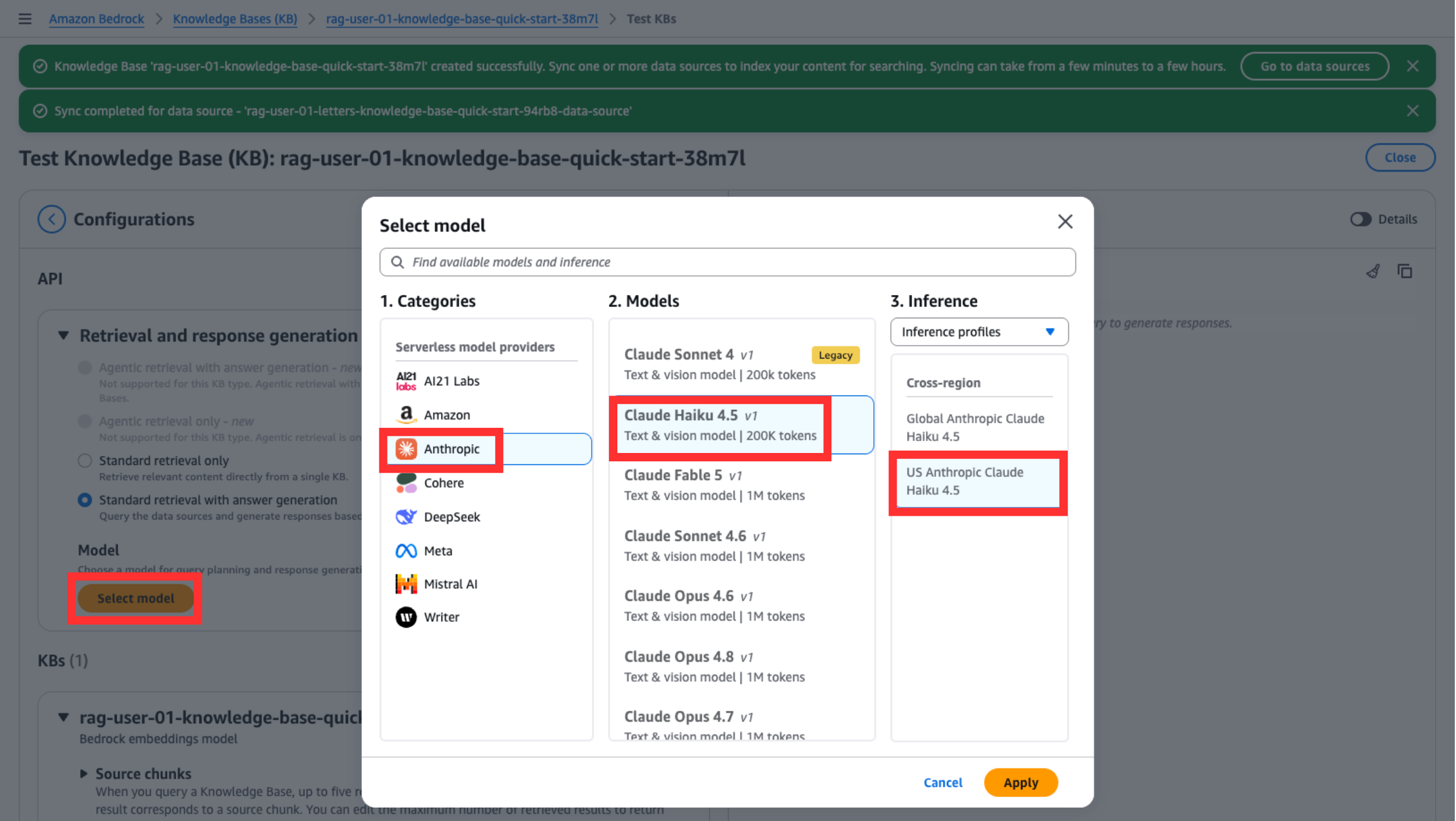Click Go to data sources button
This screenshot has height=821, width=1456.
(1314, 66)
